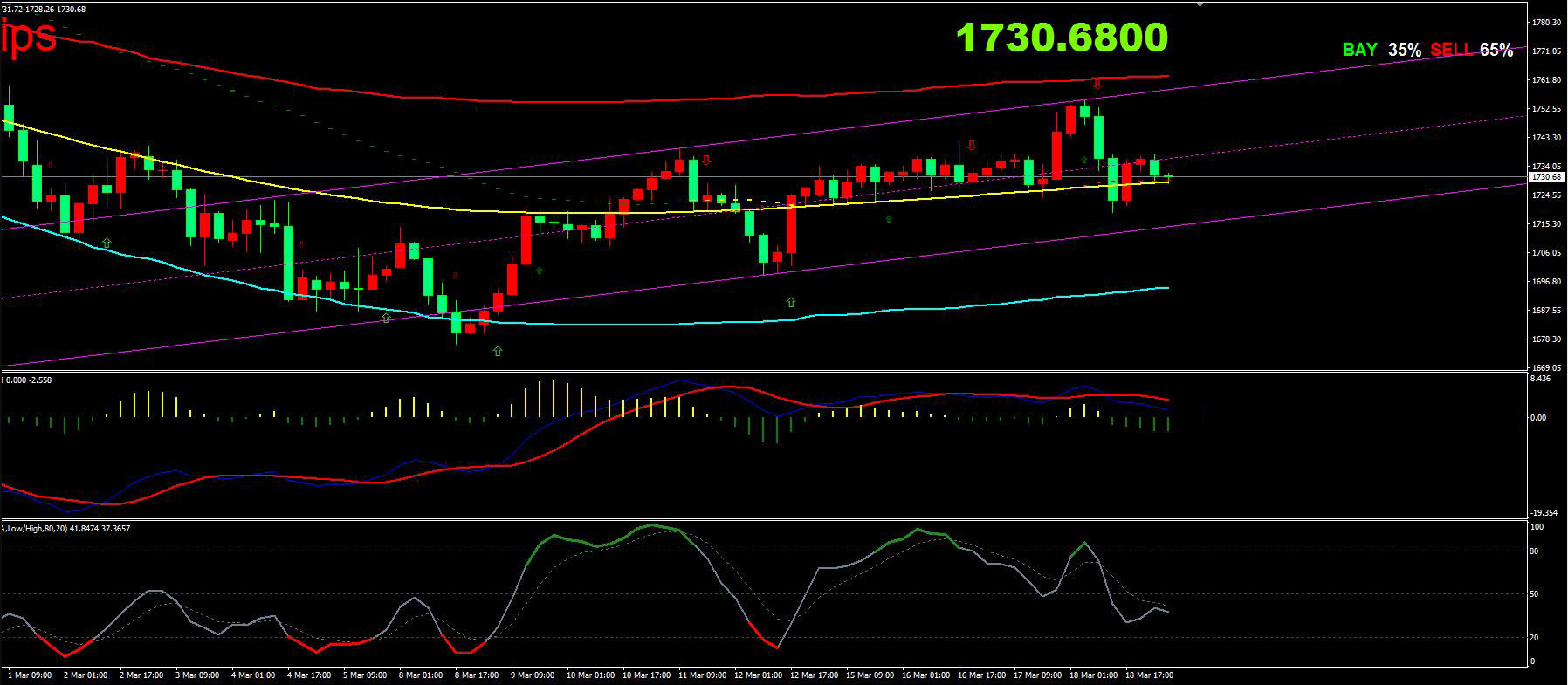Screen dimensions: 1568x685
Task: Select the red down arrow beside the 11 Mar tall green candle
Action: click(706, 161)
